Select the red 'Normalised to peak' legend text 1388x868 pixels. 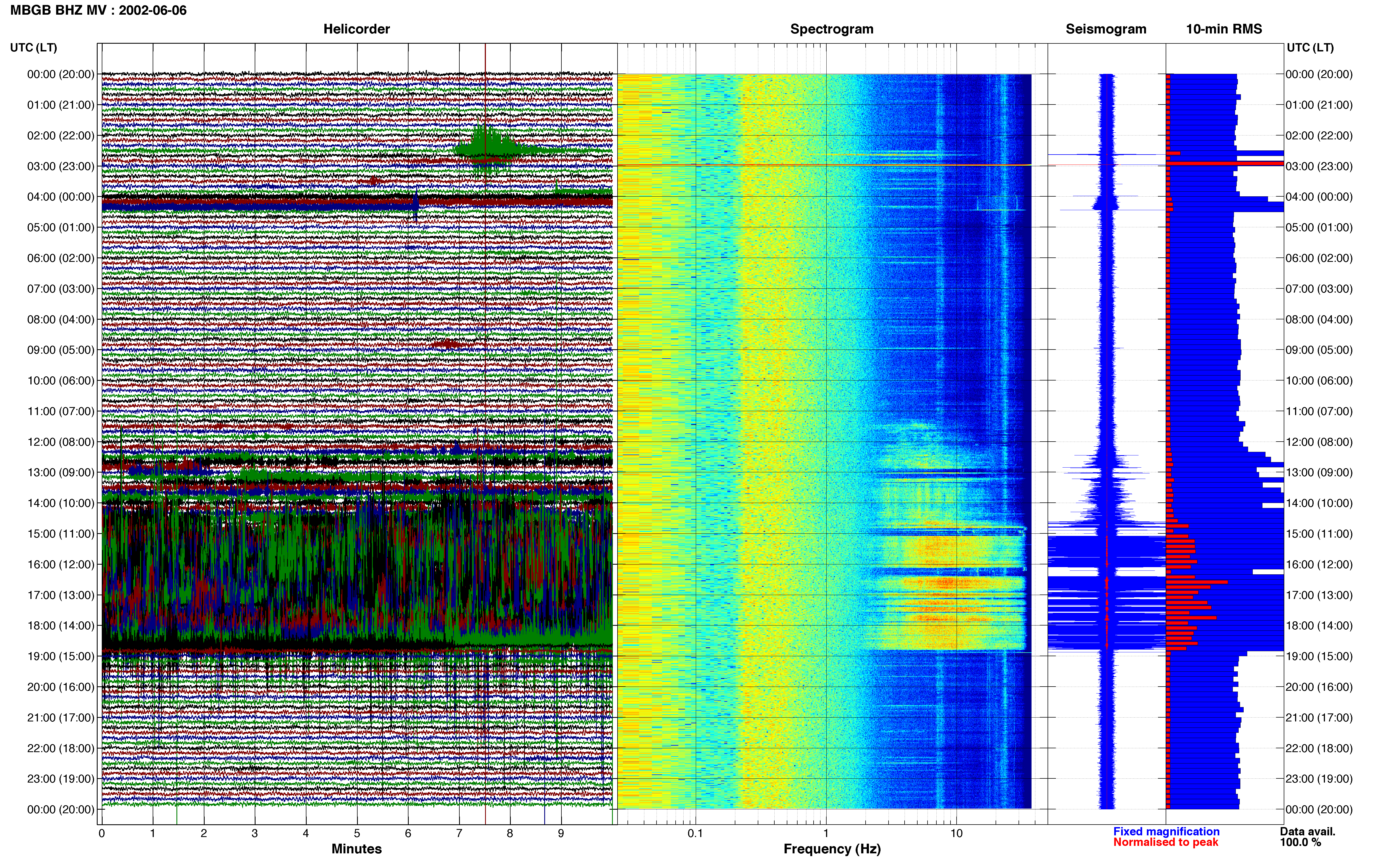(1165, 842)
